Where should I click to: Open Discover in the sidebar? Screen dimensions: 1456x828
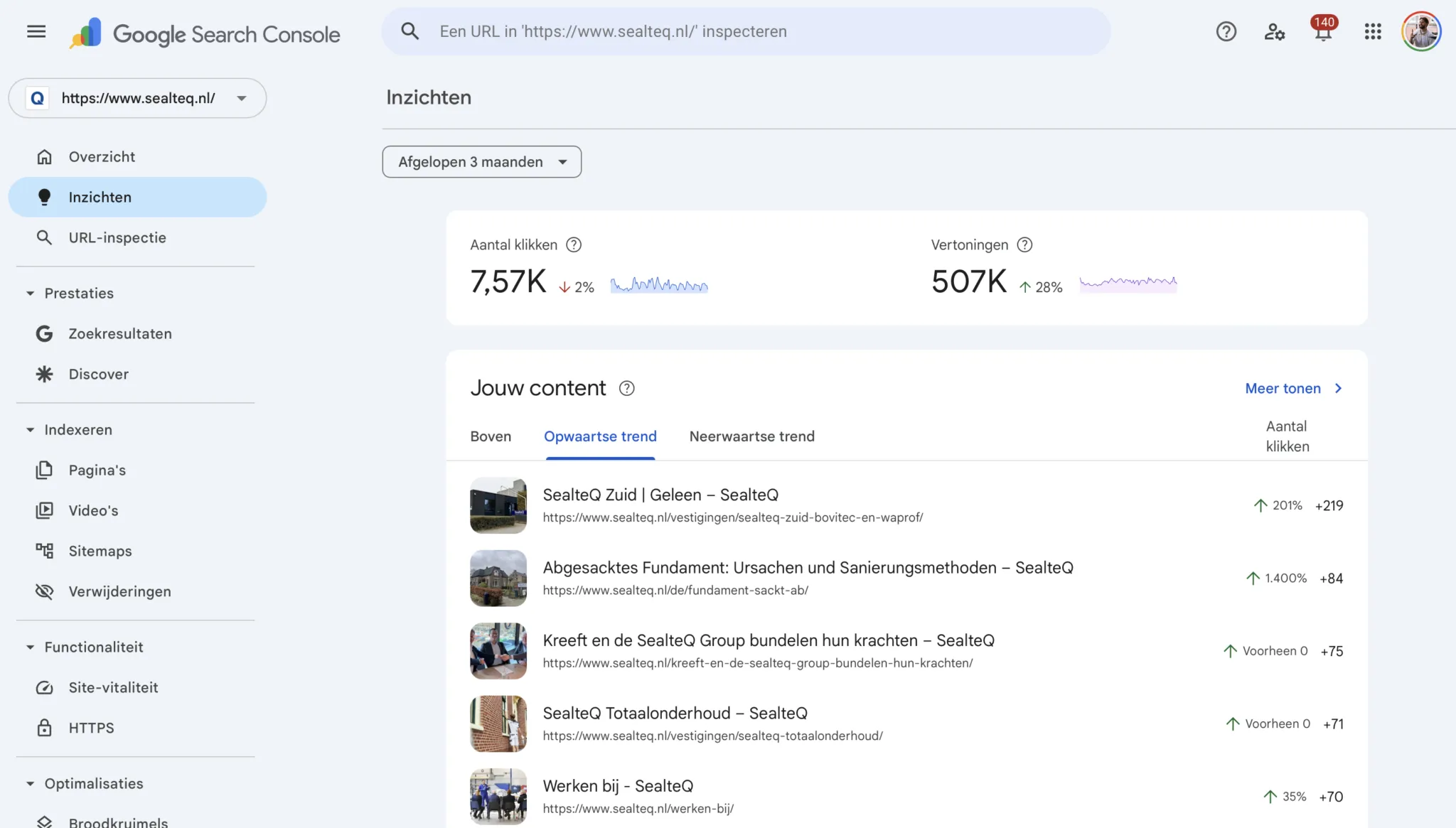[137, 374]
